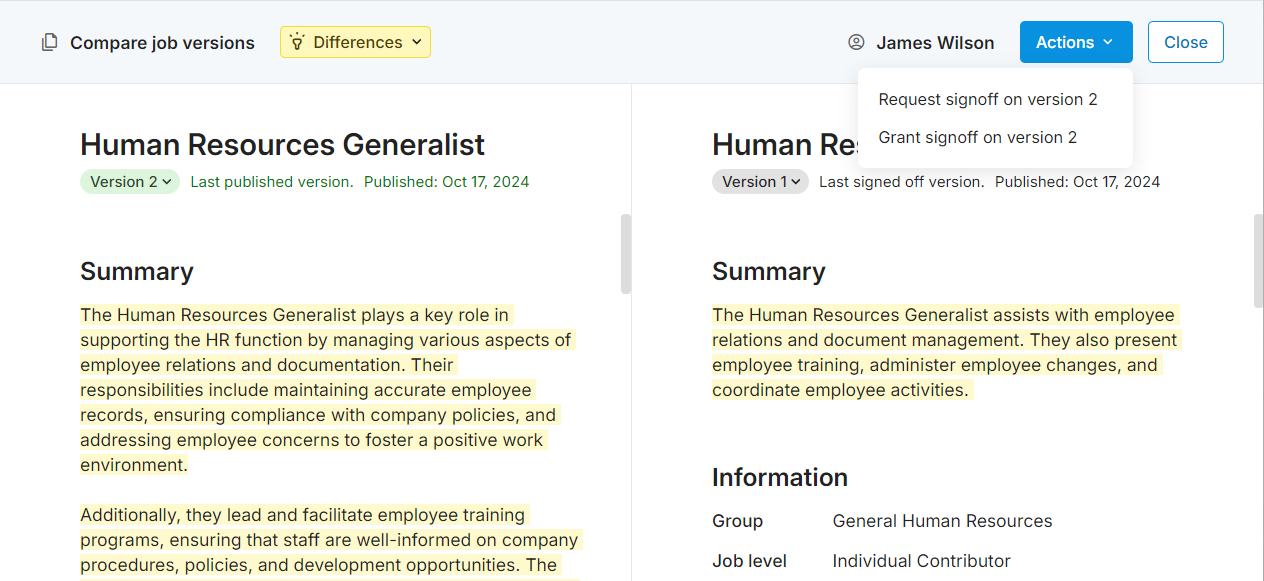Click the James Wilson account name
Screen dimensions: 1264x581
(x=936, y=42)
